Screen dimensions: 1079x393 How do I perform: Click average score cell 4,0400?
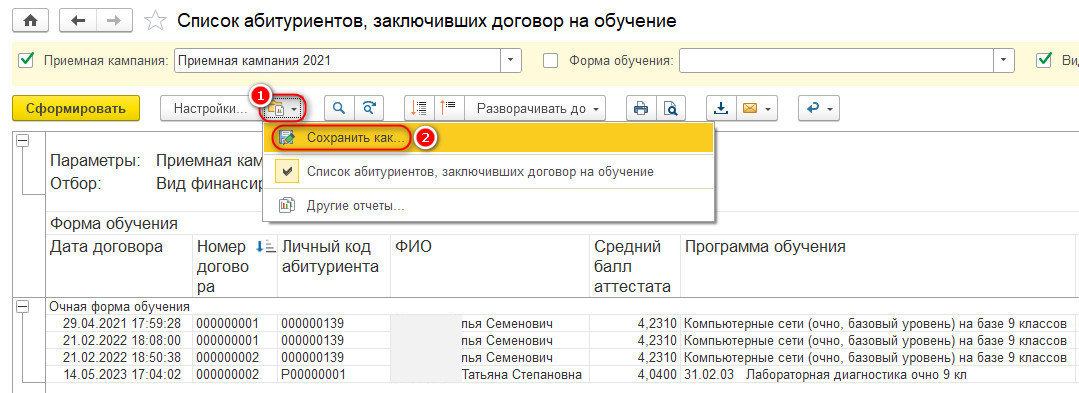(x=635, y=374)
